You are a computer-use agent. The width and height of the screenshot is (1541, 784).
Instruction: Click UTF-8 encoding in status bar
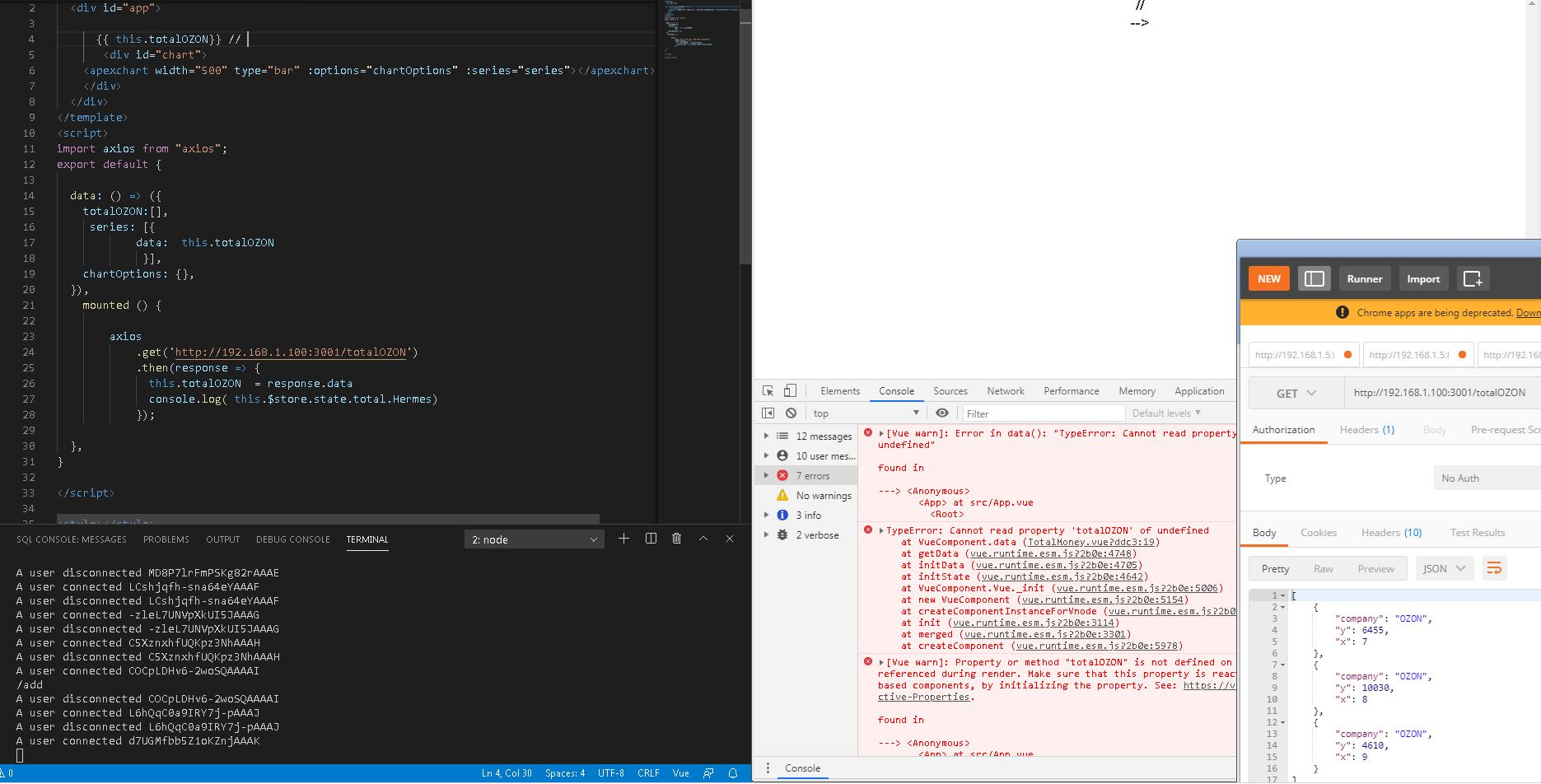point(610,773)
